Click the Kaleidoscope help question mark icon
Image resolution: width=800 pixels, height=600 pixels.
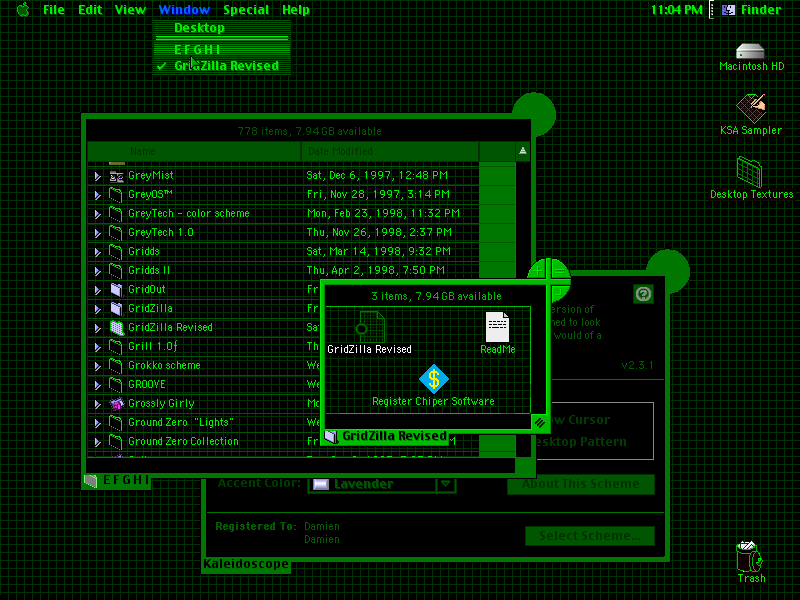pos(643,294)
